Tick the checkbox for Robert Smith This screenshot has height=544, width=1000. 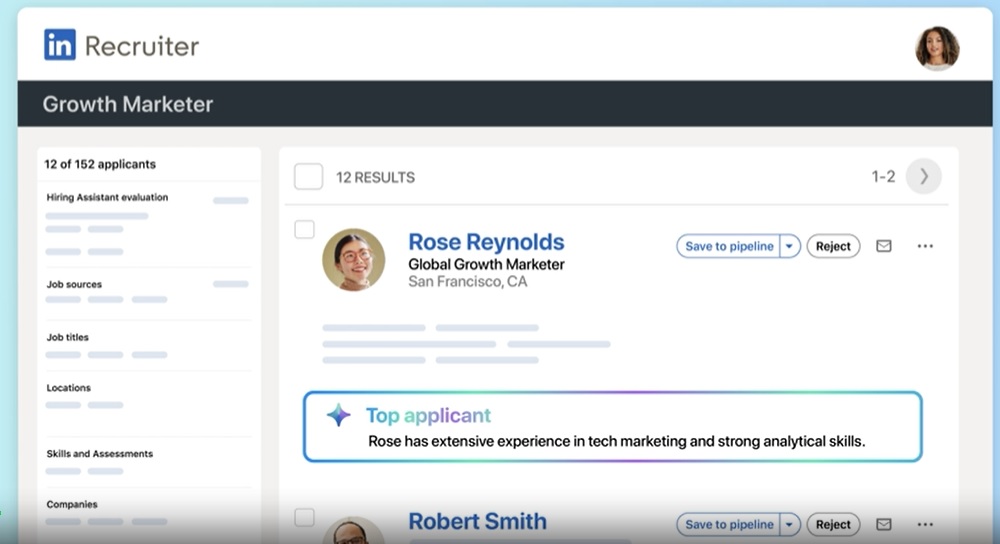(x=304, y=517)
